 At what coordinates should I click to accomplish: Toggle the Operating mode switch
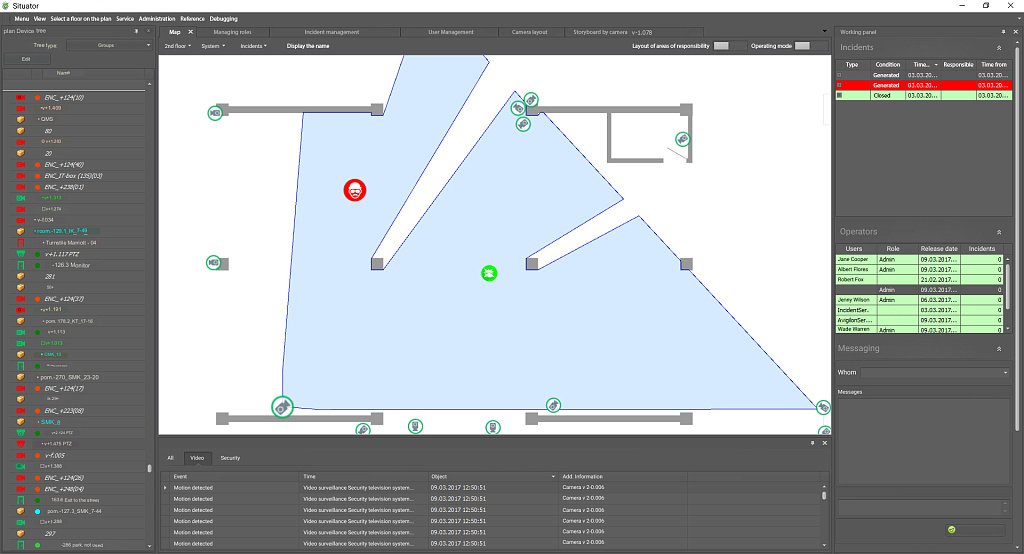tap(801, 46)
